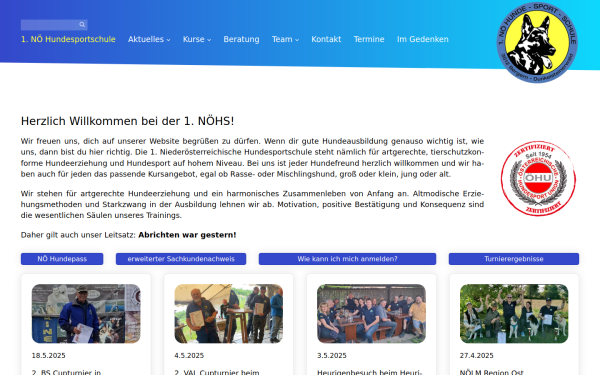Open the Im Gedenken page
Screen dimensions: 600x375
coord(422,39)
